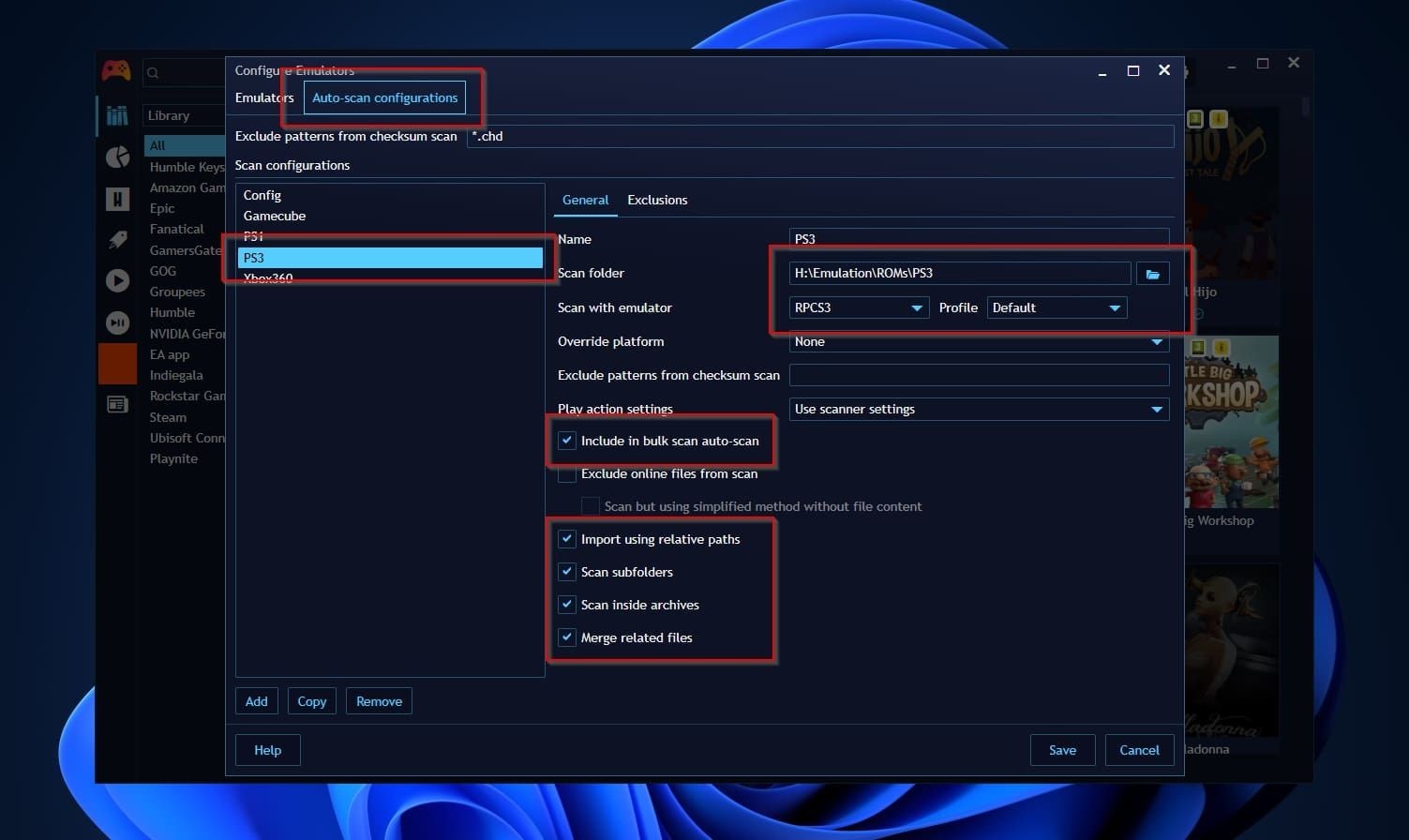Browse for scan folder with folder icon

click(1152, 274)
